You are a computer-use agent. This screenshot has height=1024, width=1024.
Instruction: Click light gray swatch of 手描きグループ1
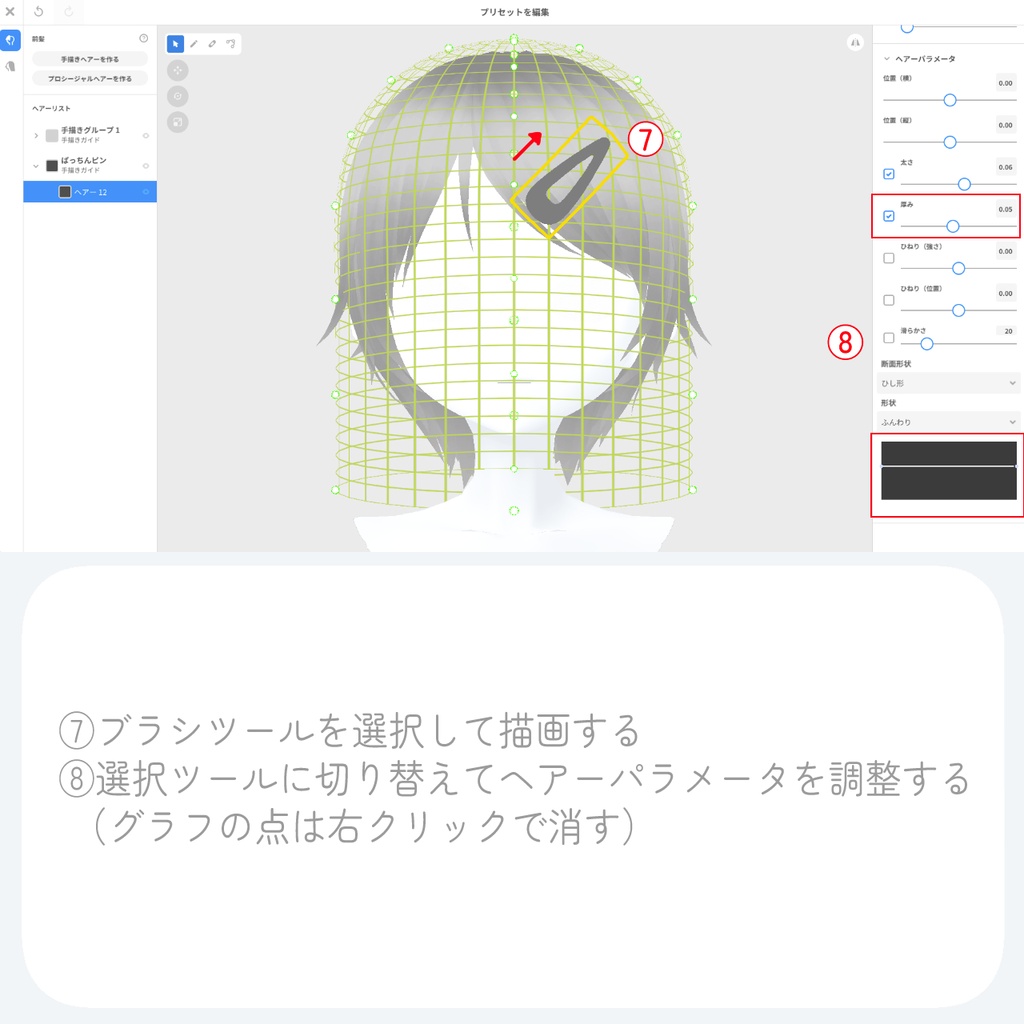(x=52, y=136)
